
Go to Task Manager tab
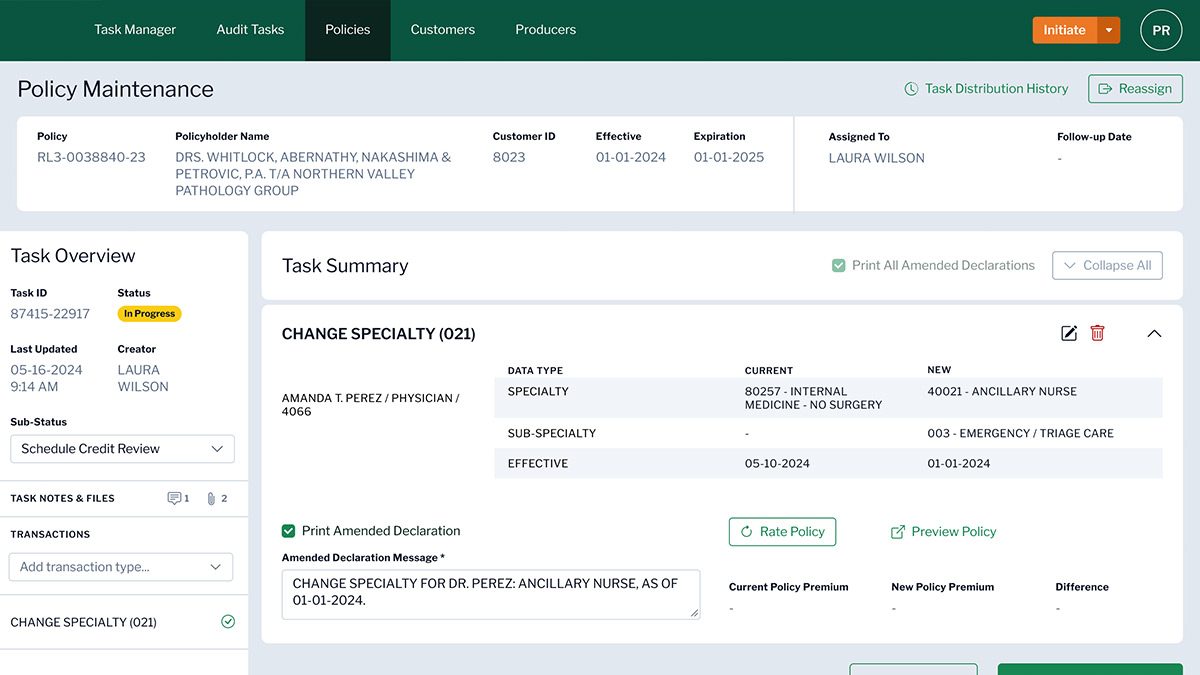pyautogui.click(x=135, y=30)
